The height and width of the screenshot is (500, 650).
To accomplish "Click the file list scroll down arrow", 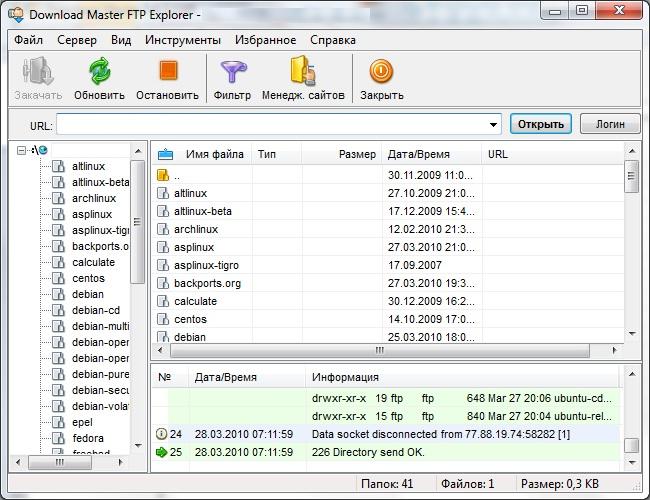I will pos(632,333).
